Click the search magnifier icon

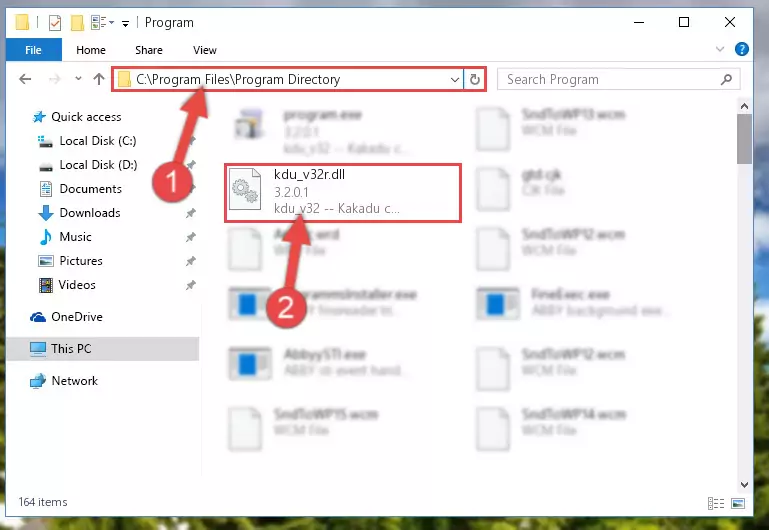point(726,79)
